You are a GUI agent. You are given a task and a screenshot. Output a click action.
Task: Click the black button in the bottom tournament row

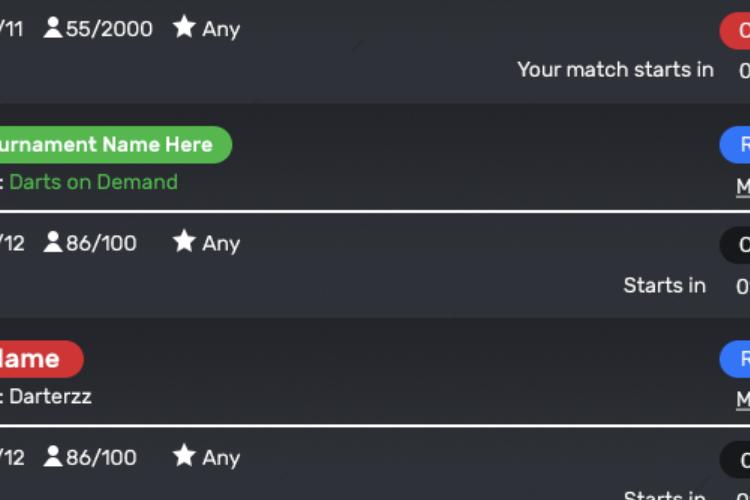[735, 459]
